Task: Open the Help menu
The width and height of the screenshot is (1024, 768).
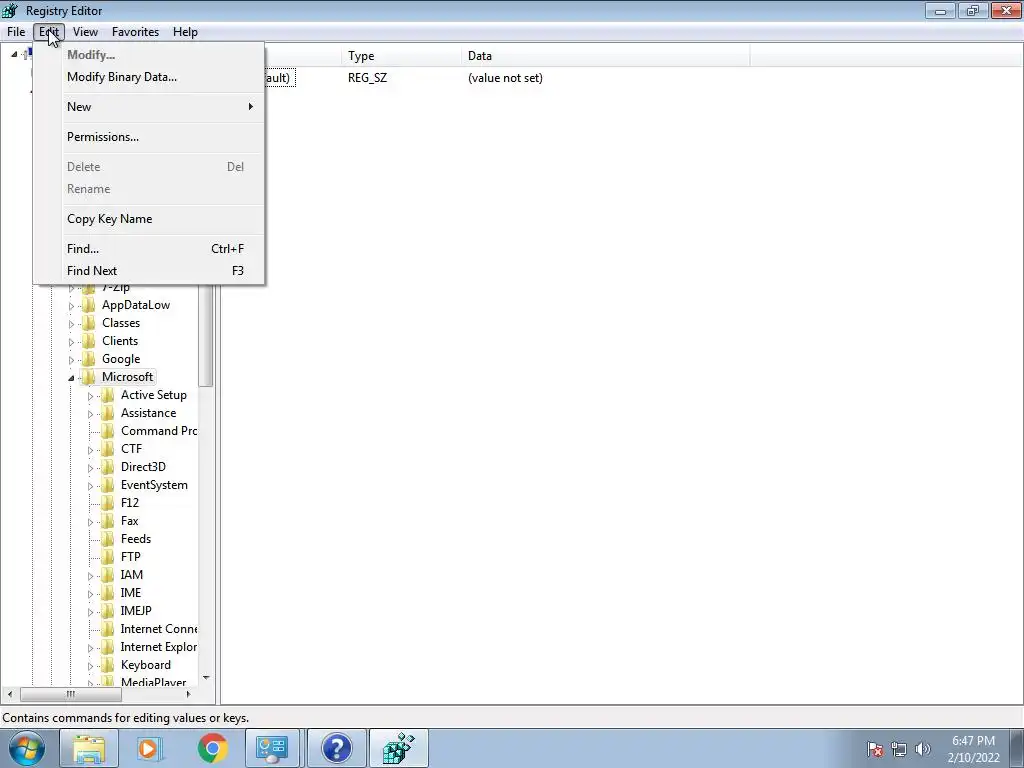Action: [185, 31]
